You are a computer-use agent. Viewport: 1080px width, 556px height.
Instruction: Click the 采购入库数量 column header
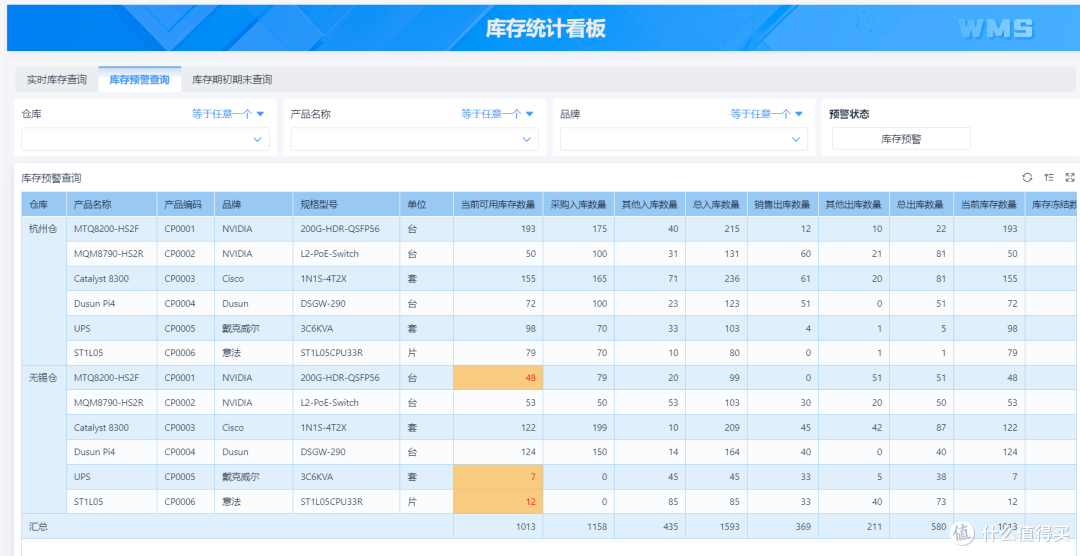pos(579,205)
